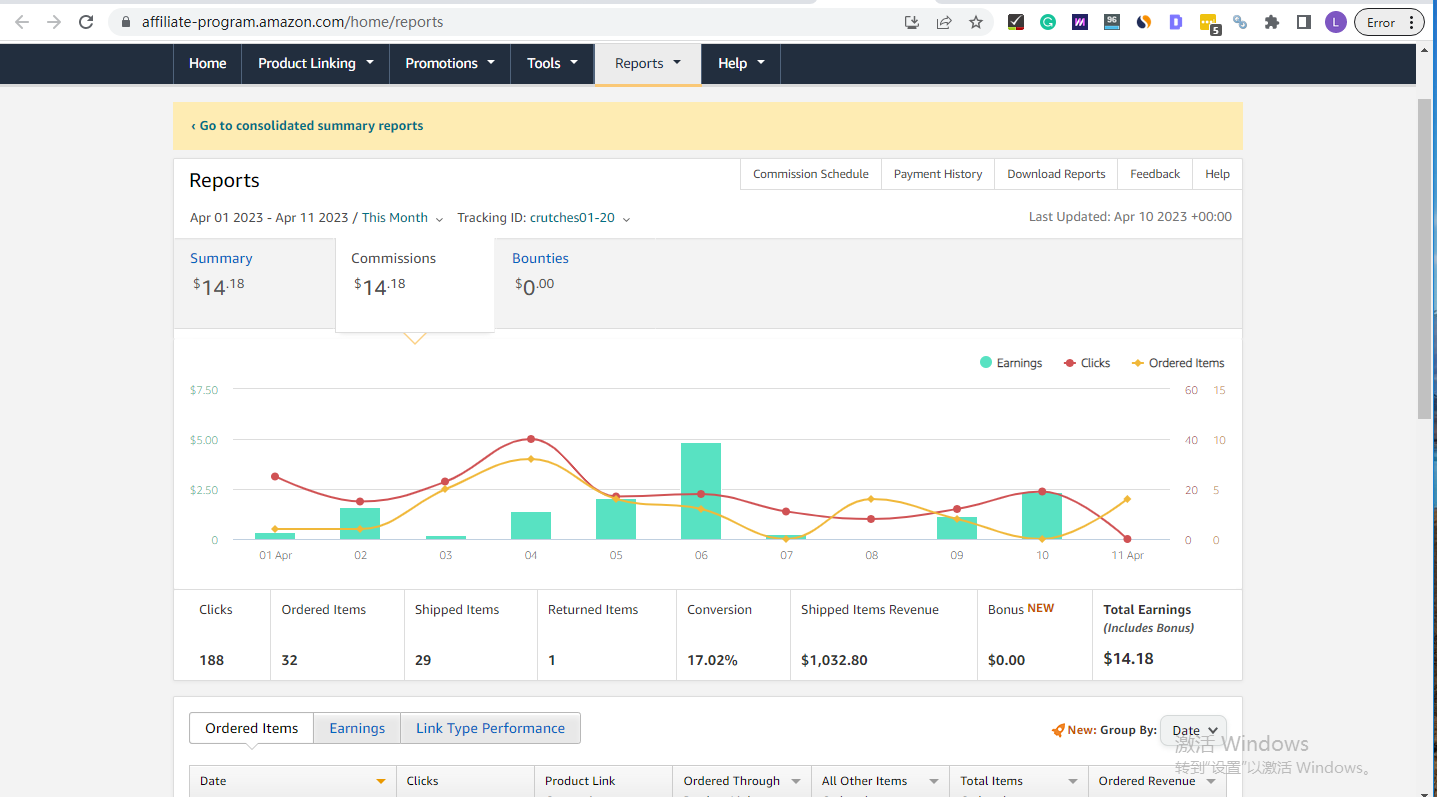Click the orange megaphone New icon
This screenshot has height=797, width=1437.
click(x=1058, y=730)
